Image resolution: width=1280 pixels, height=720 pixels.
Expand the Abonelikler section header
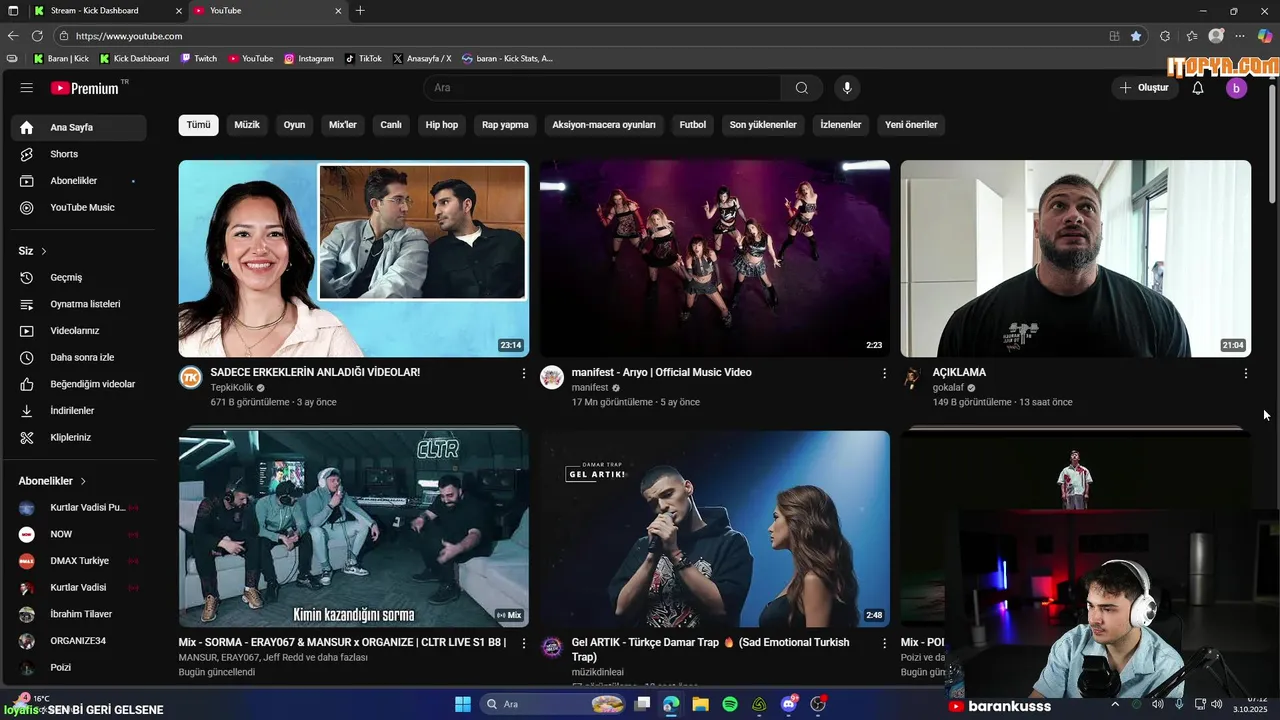click(52, 481)
